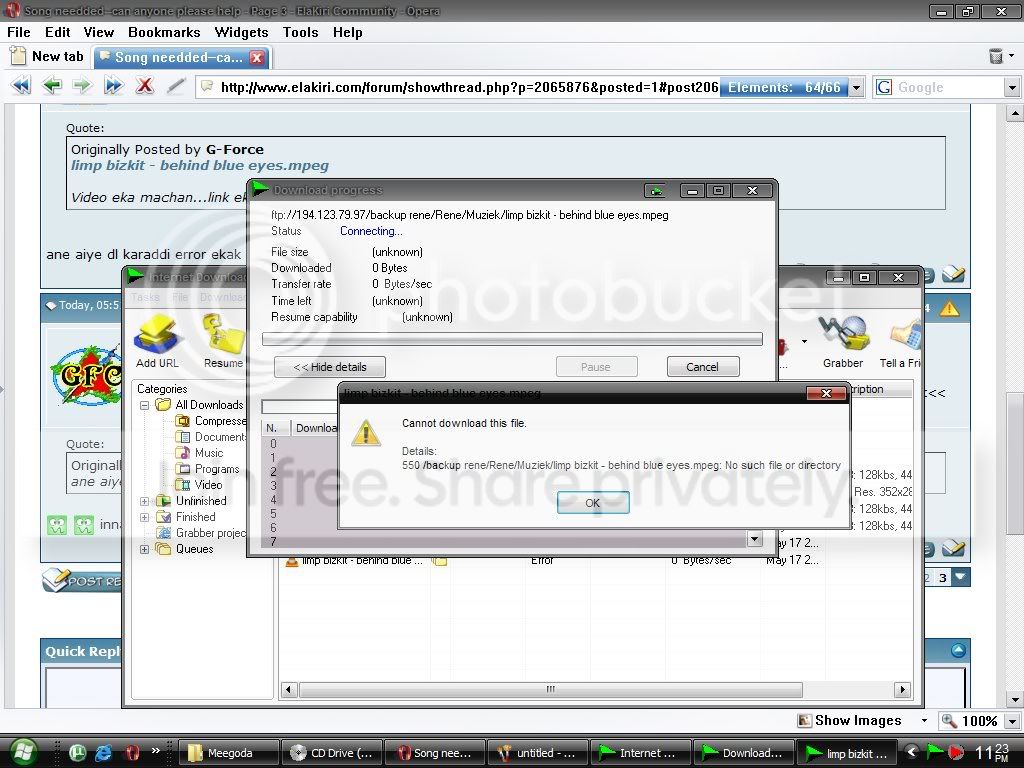Click Opera fast forward icon
Image resolution: width=1024 pixels, height=768 pixels.
click(114, 86)
